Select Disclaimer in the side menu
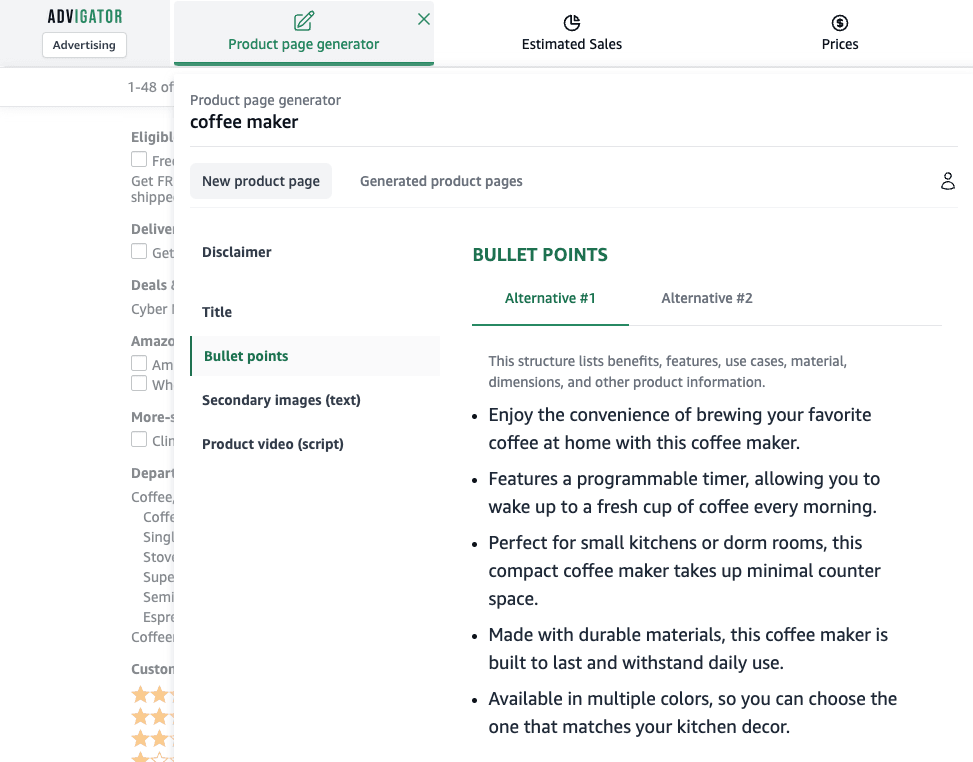 click(x=236, y=252)
